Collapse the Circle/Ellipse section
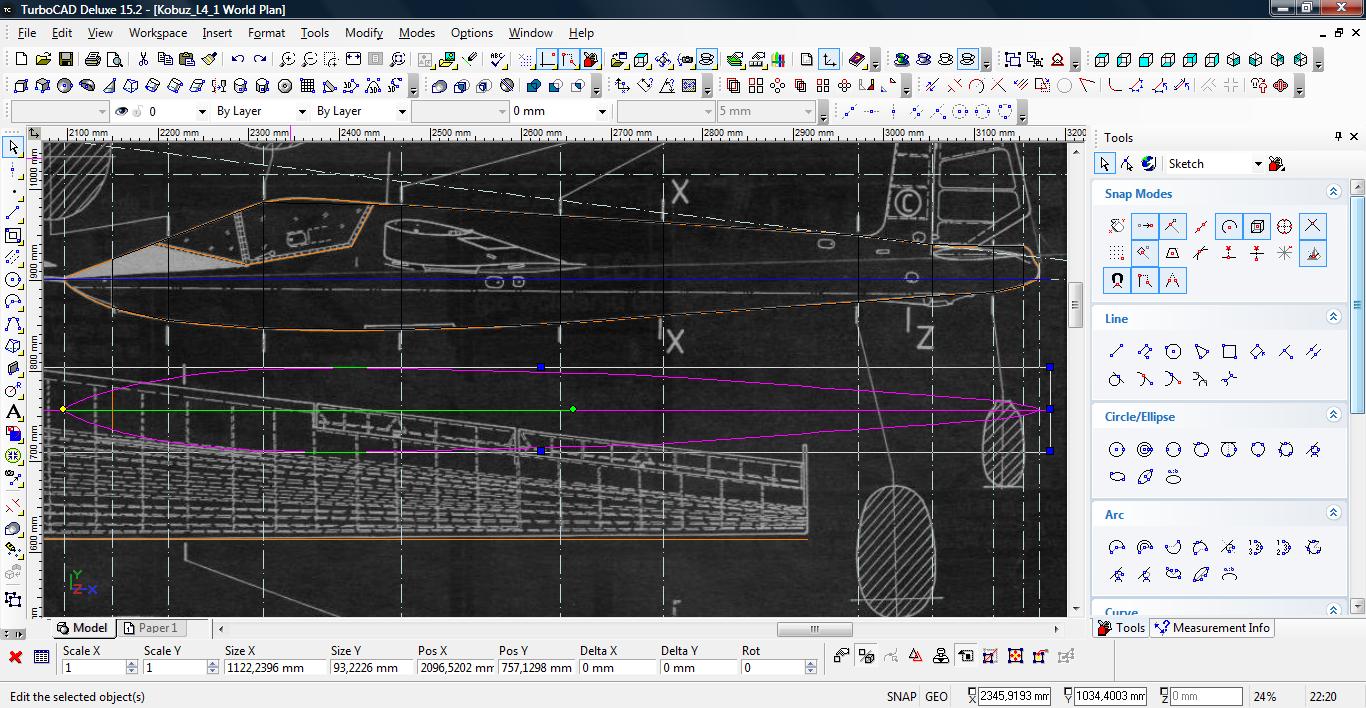 click(x=1333, y=415)
